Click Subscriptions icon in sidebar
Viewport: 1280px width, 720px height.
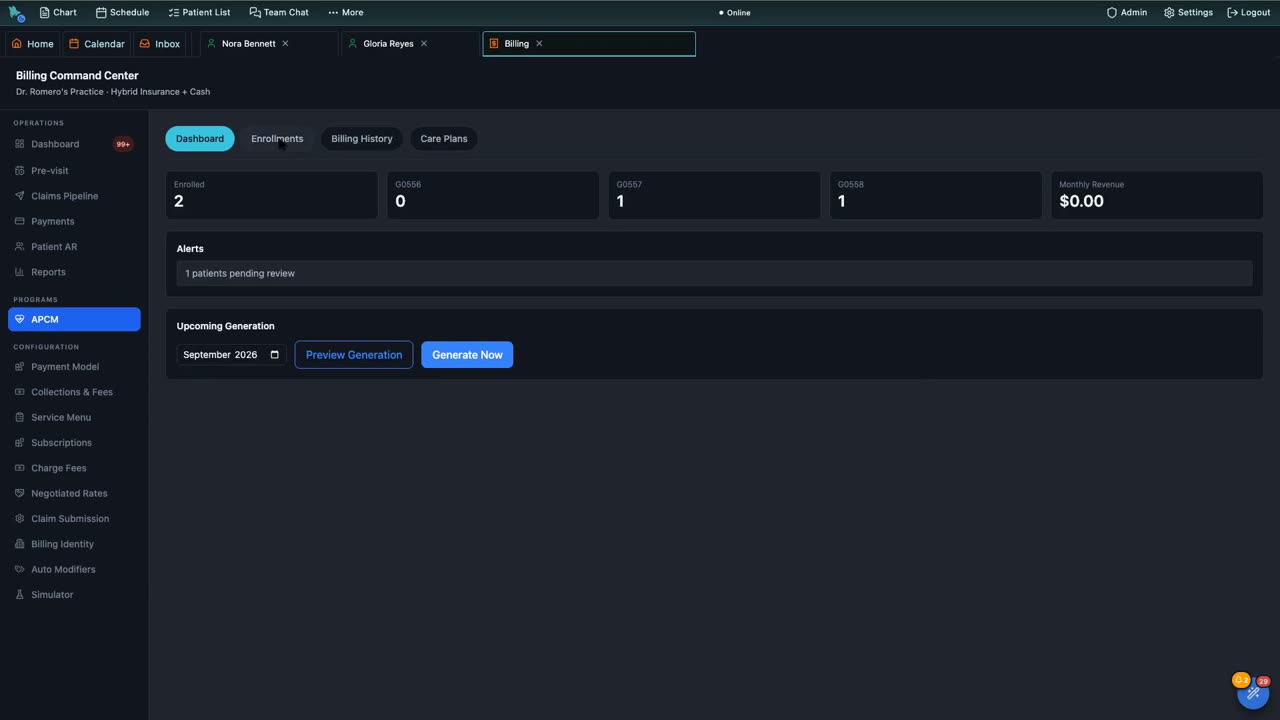coord(20,443)
